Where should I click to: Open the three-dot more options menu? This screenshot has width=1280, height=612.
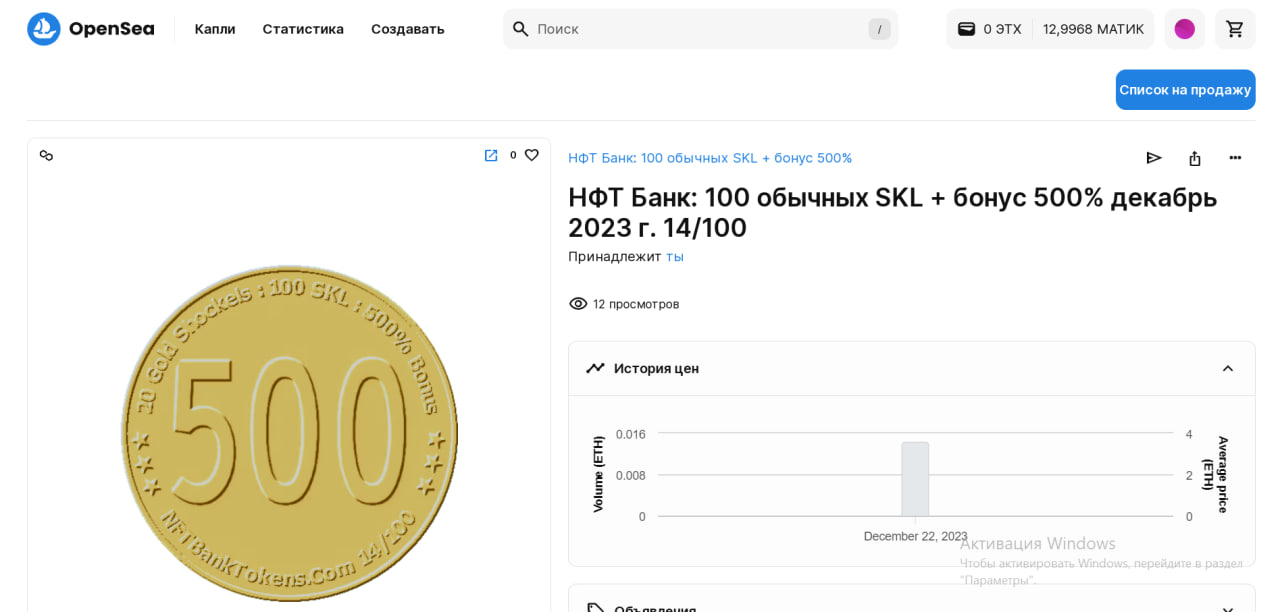coord(1235,158)
